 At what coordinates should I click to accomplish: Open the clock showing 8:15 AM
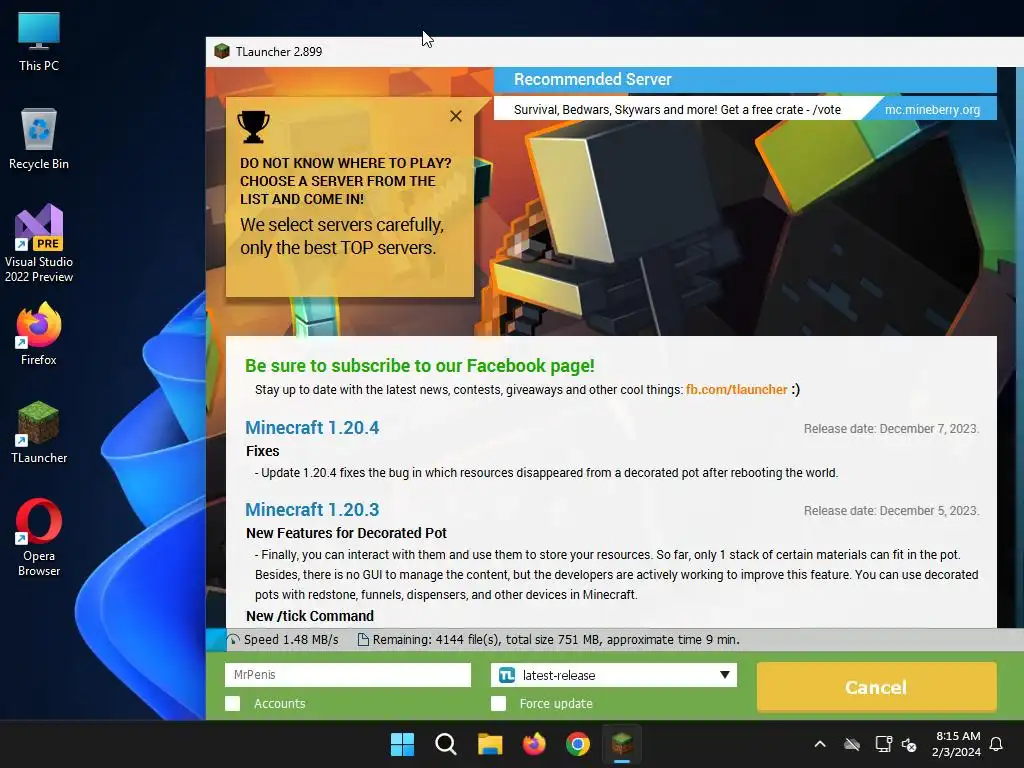957,744
